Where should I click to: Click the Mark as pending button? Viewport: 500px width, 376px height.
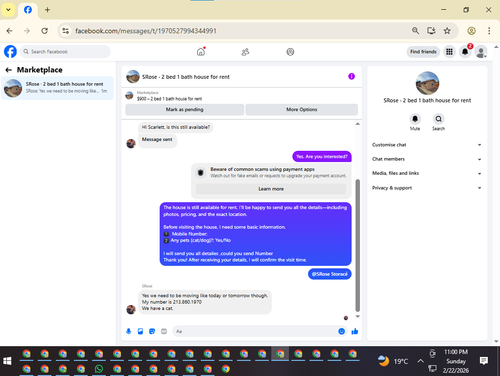coord(184,109)
